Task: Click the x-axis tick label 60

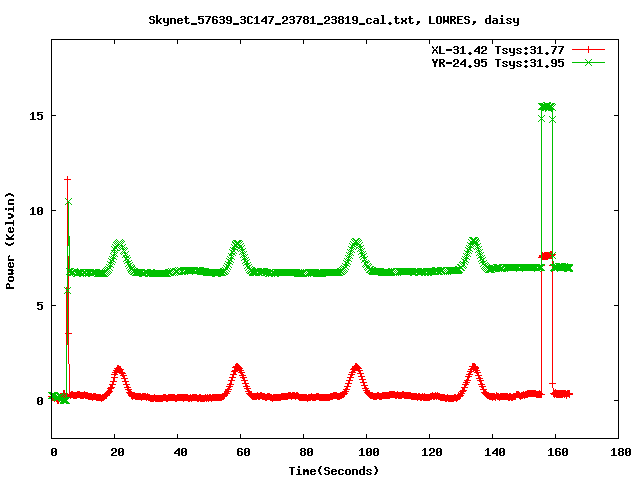Action: click(x=243, y=452)
